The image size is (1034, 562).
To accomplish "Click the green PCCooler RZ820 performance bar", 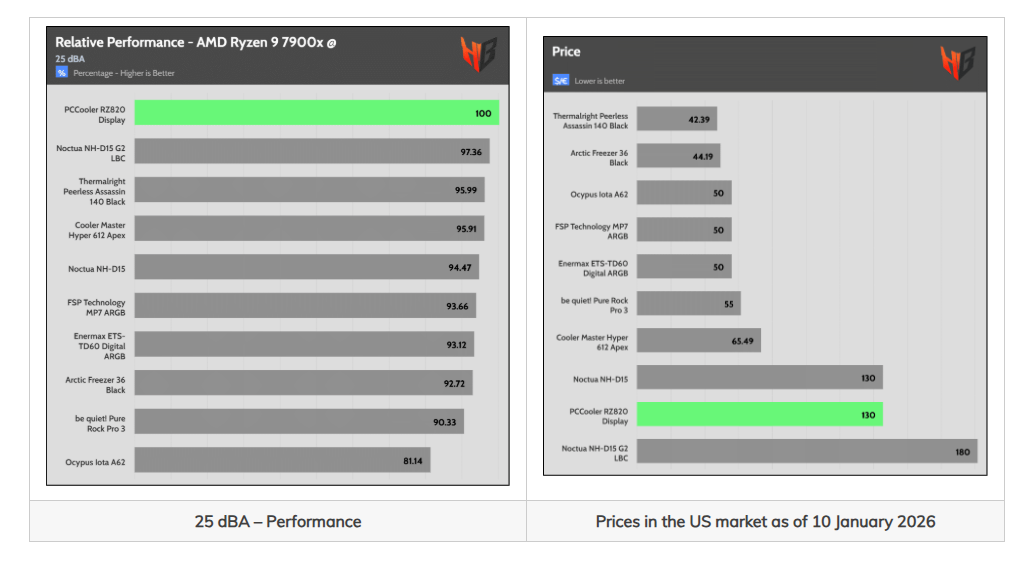I will (317, 113).
